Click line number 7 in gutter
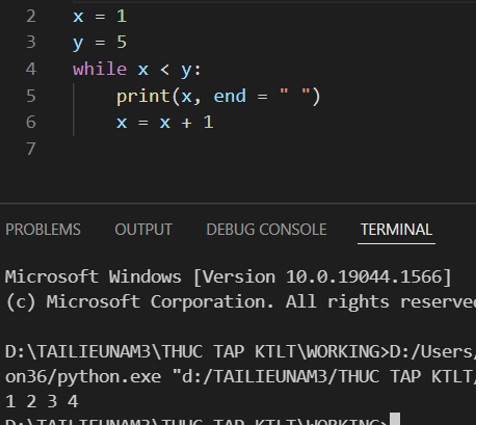Viewport: 479px width, 425px height. tap(31, 149)
